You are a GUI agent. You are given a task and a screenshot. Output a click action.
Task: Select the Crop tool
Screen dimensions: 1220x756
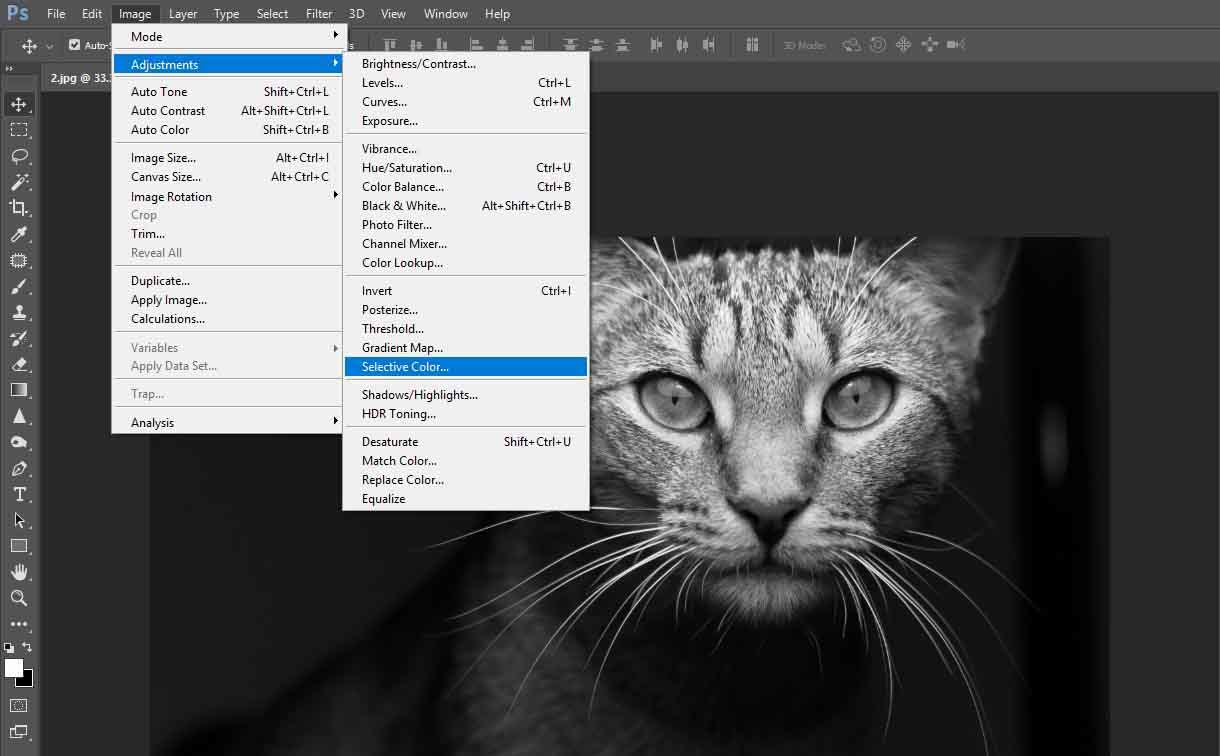point(19,208)
